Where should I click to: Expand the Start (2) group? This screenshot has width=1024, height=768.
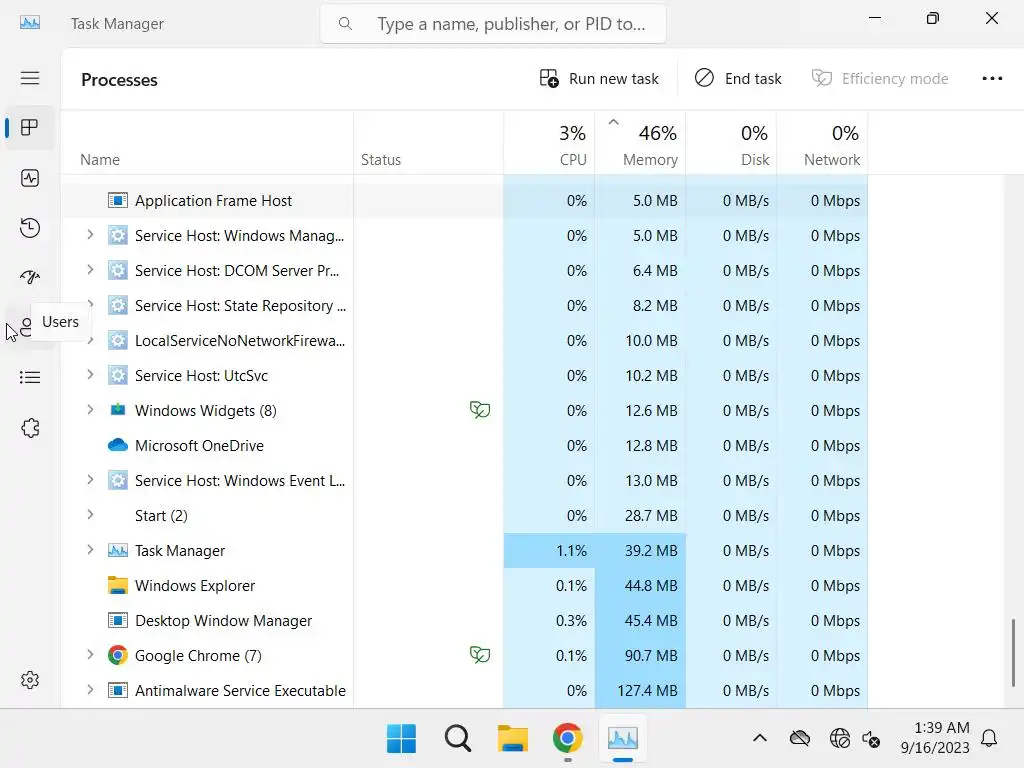[x=90, y=515]
